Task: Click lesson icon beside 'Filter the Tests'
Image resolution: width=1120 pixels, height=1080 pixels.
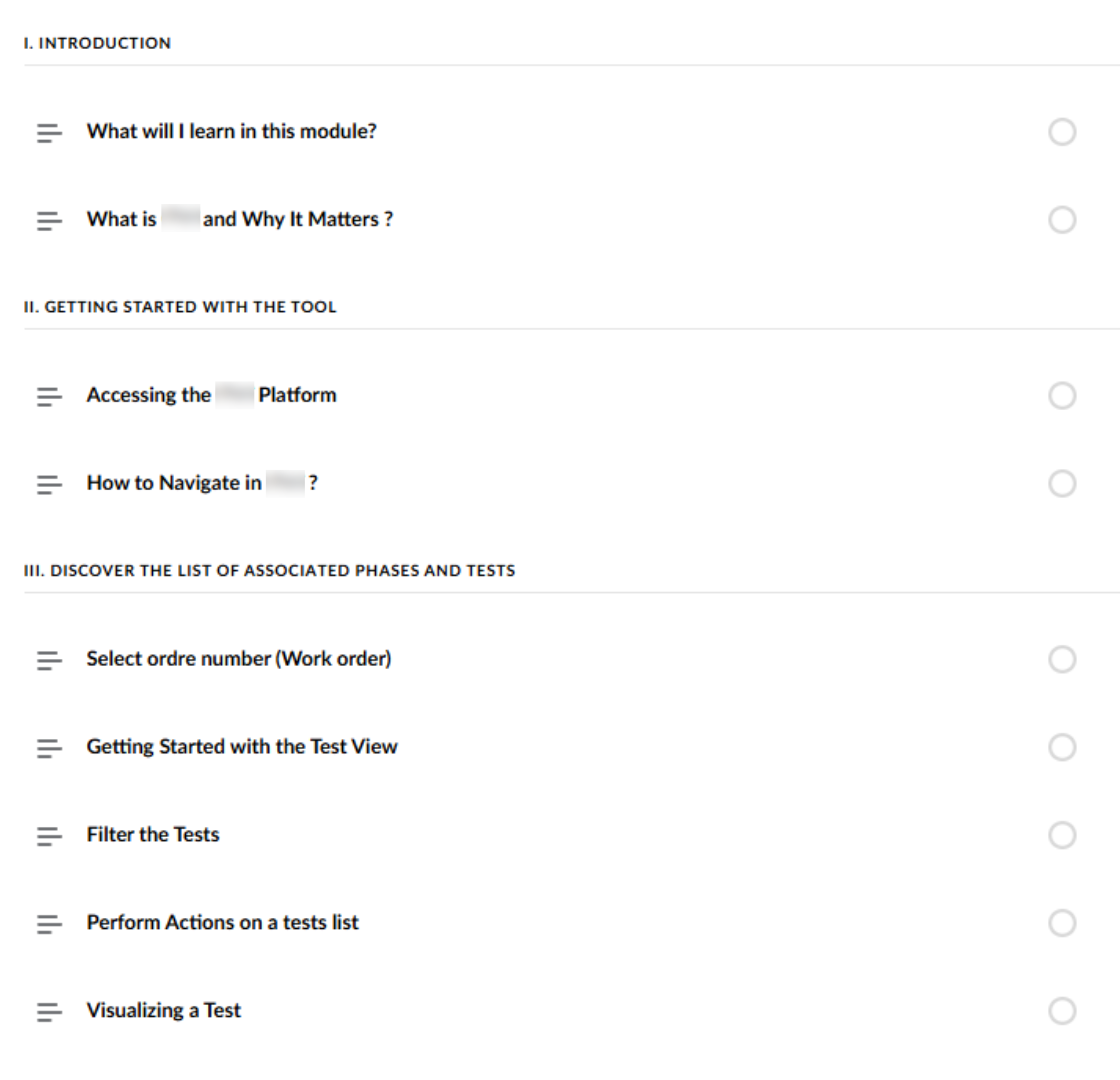Action: [x=49, y=836]
